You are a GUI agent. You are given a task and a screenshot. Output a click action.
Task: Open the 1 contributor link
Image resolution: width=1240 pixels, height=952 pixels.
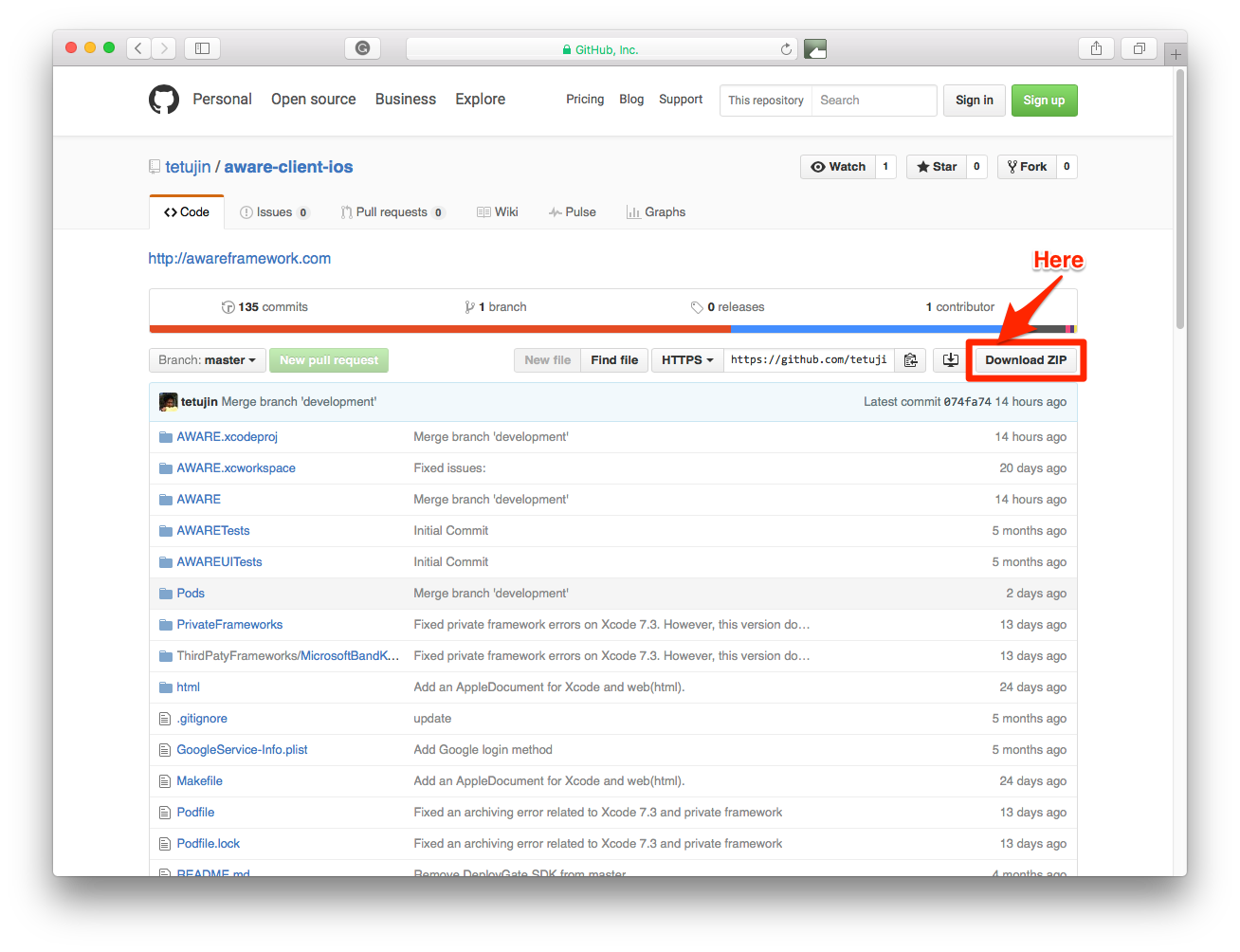[960, 307]
